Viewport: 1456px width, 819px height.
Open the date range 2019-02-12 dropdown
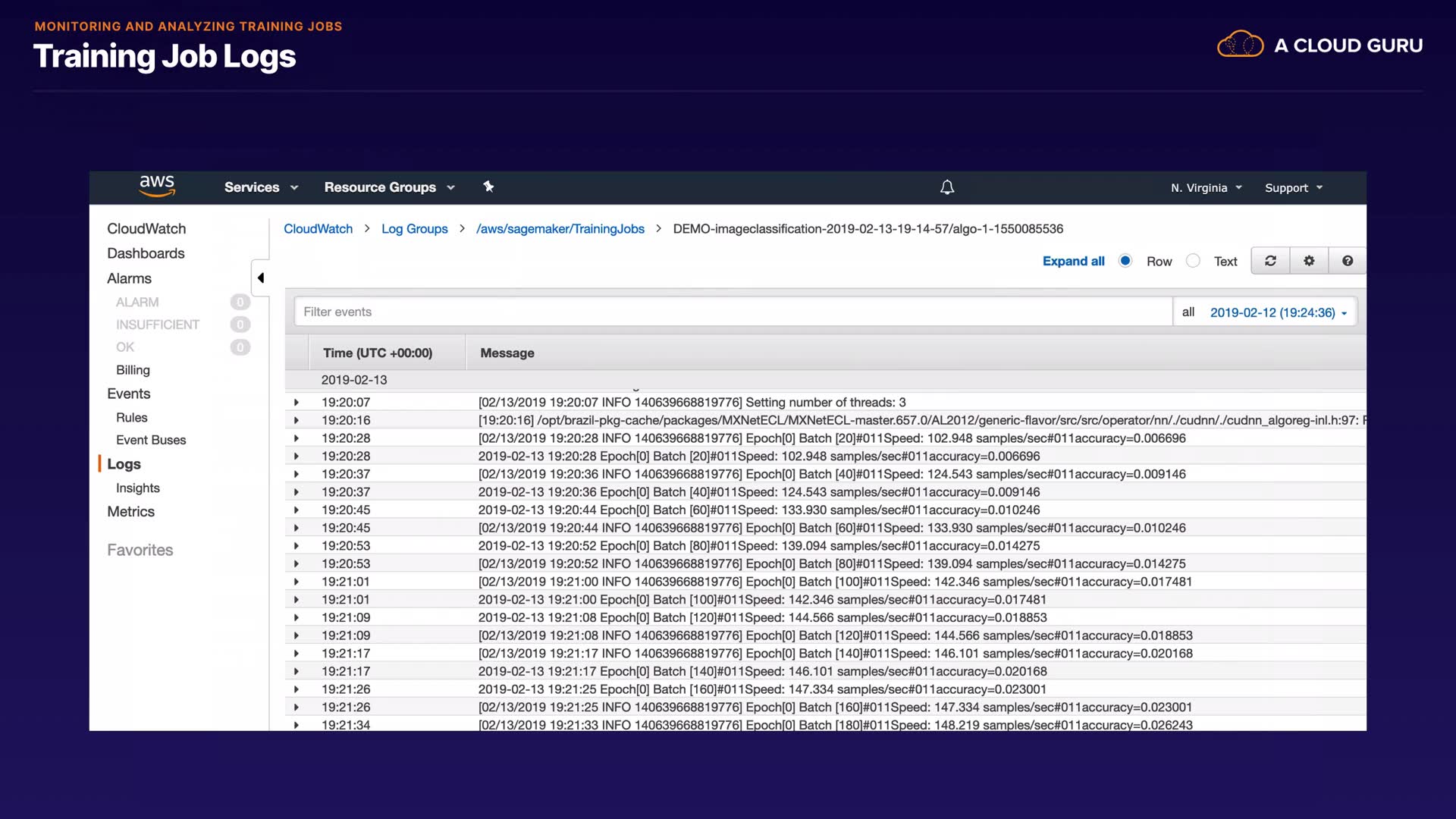tap(1278, 312)
